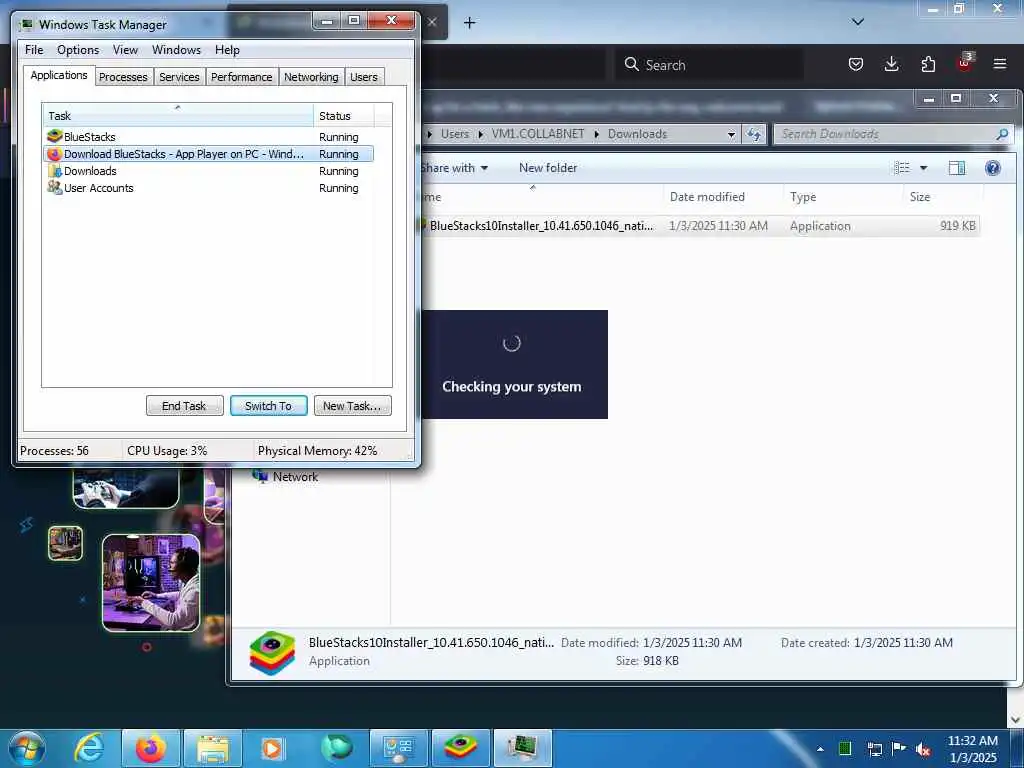
Task: Switch to the Services tab
Action: (x=179, y=77)
